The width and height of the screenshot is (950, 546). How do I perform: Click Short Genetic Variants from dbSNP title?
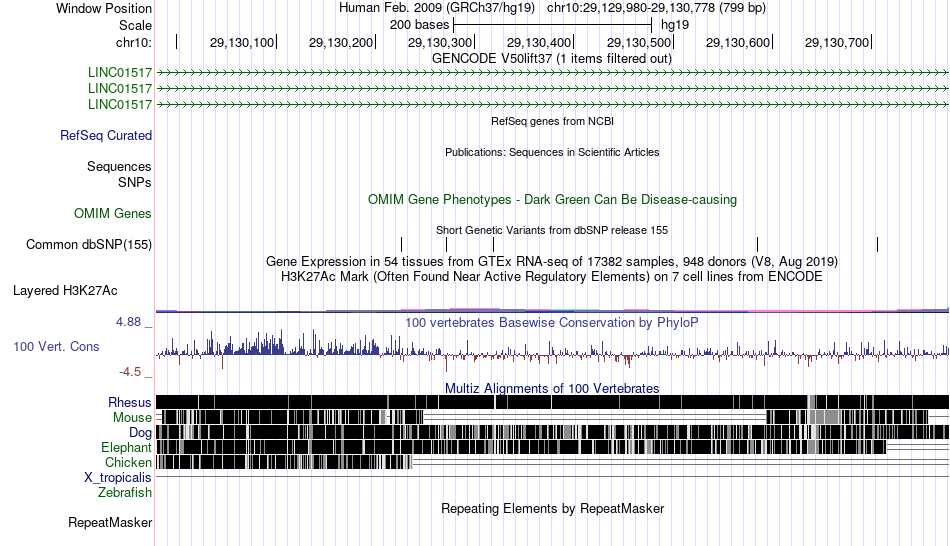point(552,230)
